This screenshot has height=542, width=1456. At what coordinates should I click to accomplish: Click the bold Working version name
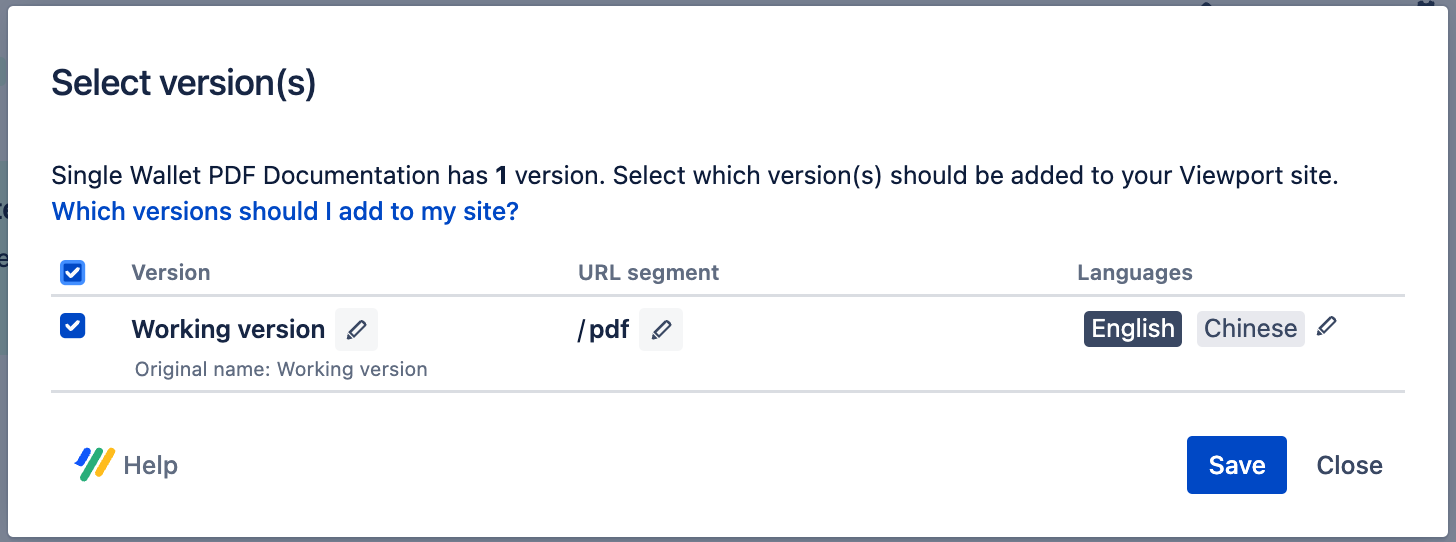pyautogui.click(x=228, y=329)
